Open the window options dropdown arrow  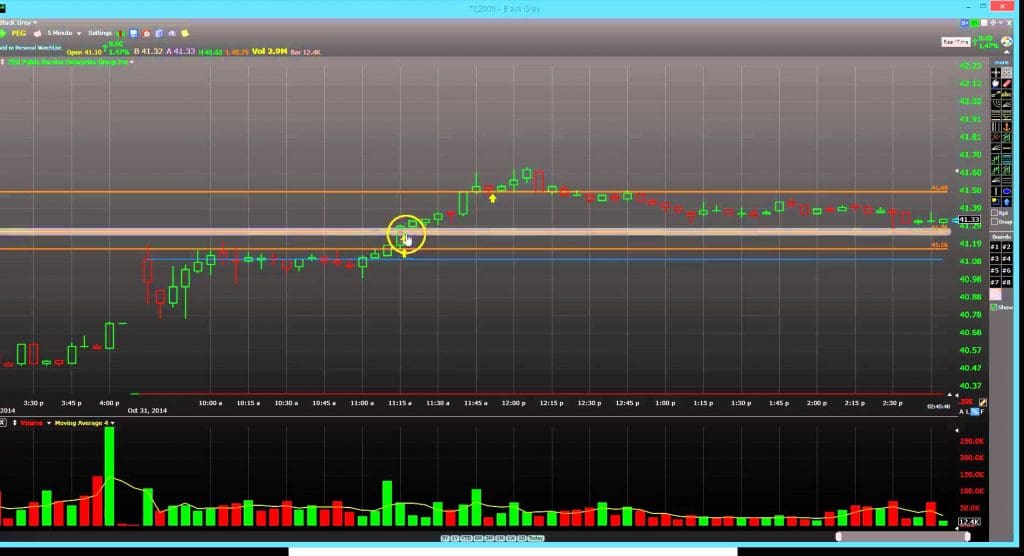tap(1001, 23)
